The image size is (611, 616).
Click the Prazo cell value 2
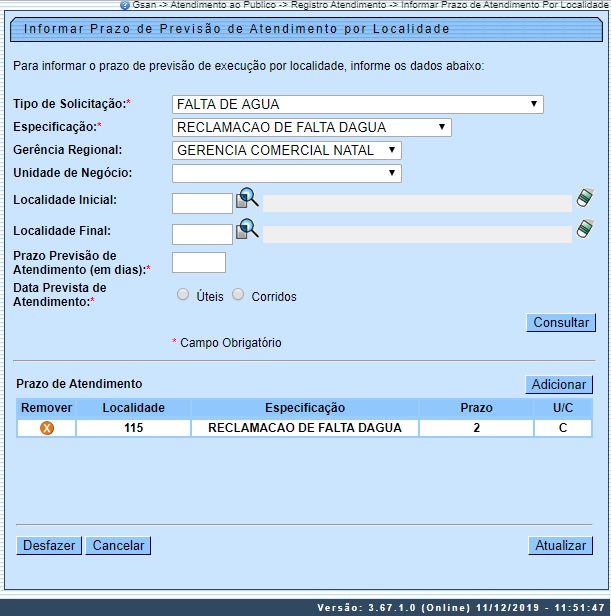pos(476,428)
